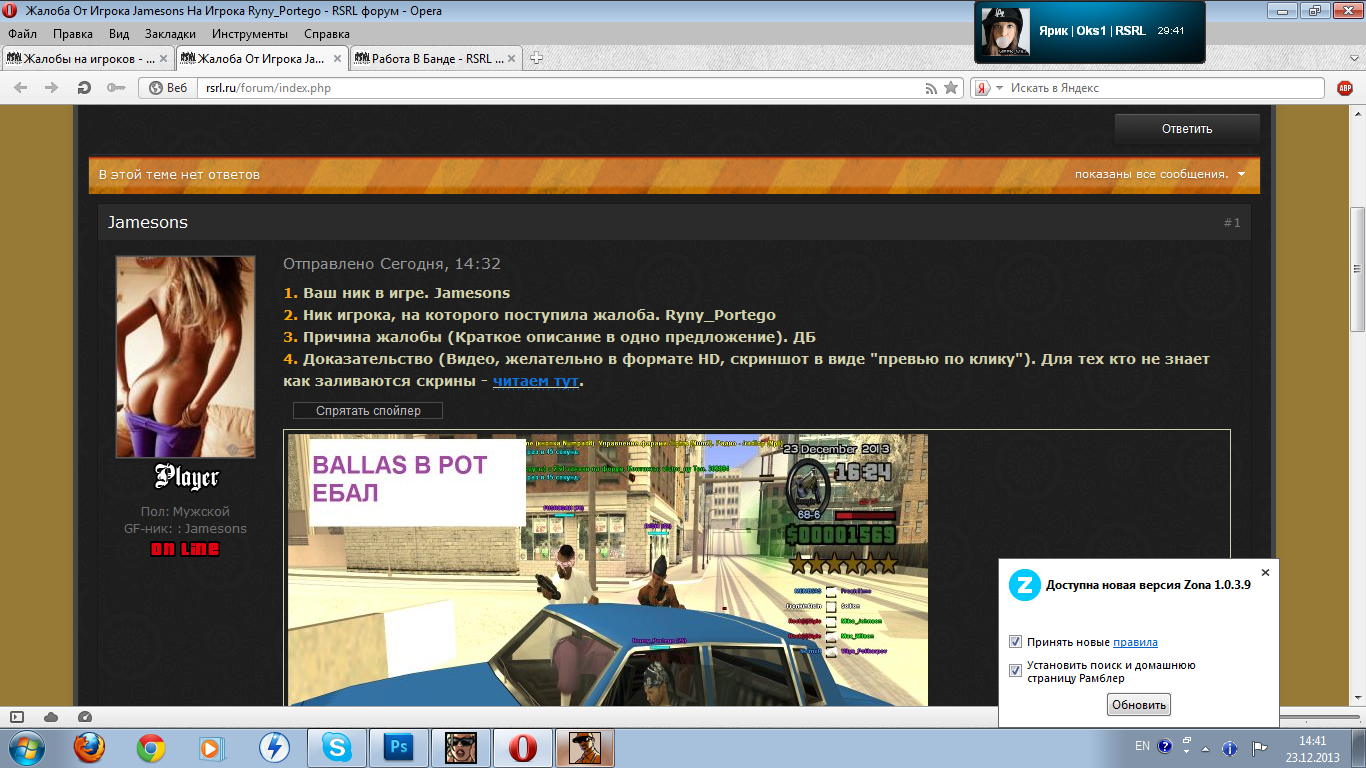
Task: Launch Firefox from the taskbar
Action: click(x=89, y=747)
